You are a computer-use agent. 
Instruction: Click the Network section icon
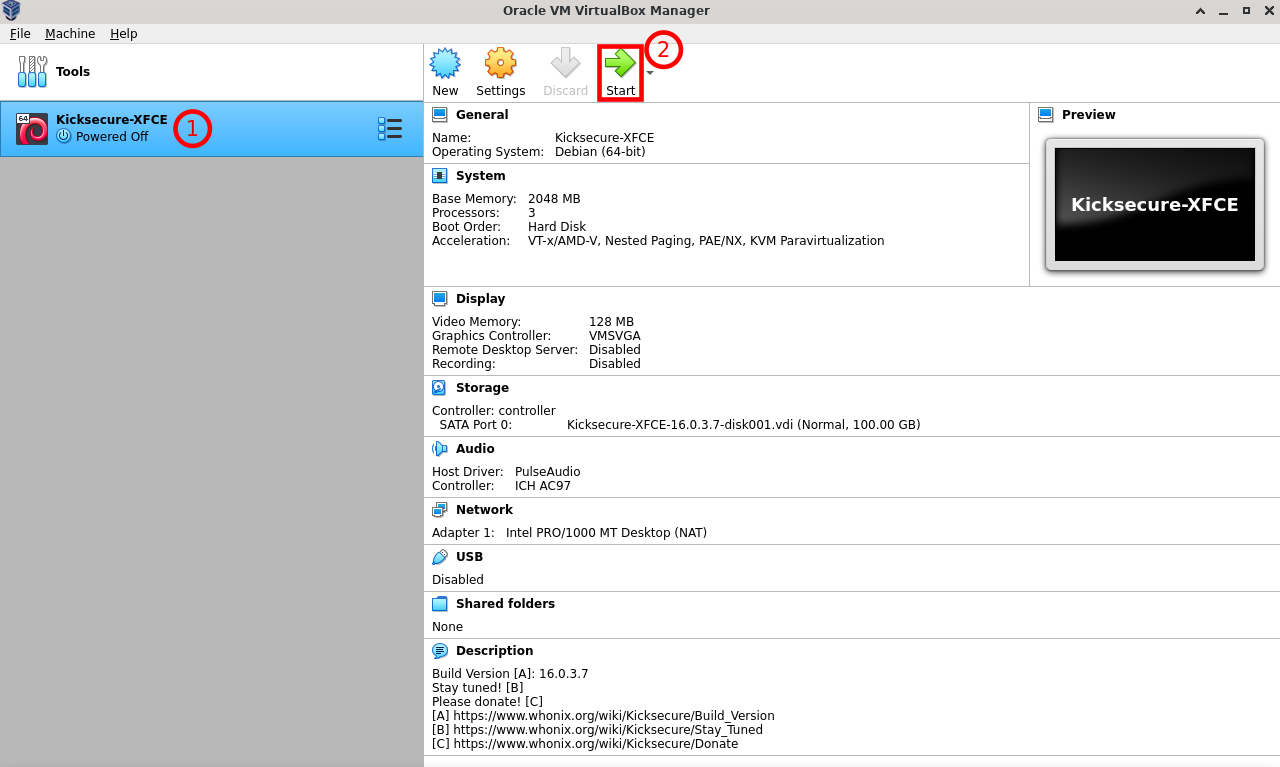pos(440,510)
